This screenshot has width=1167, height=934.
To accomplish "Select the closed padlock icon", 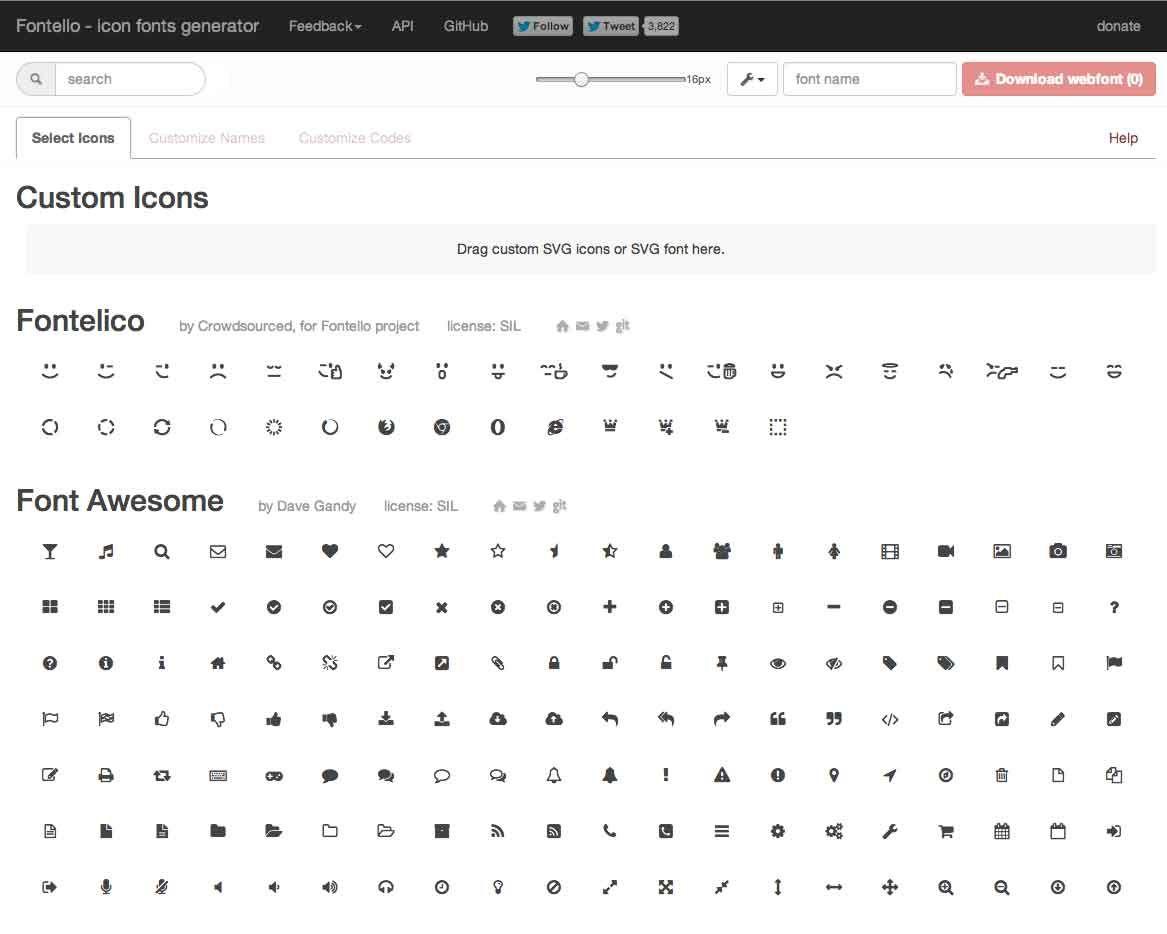I will (554, 663).
